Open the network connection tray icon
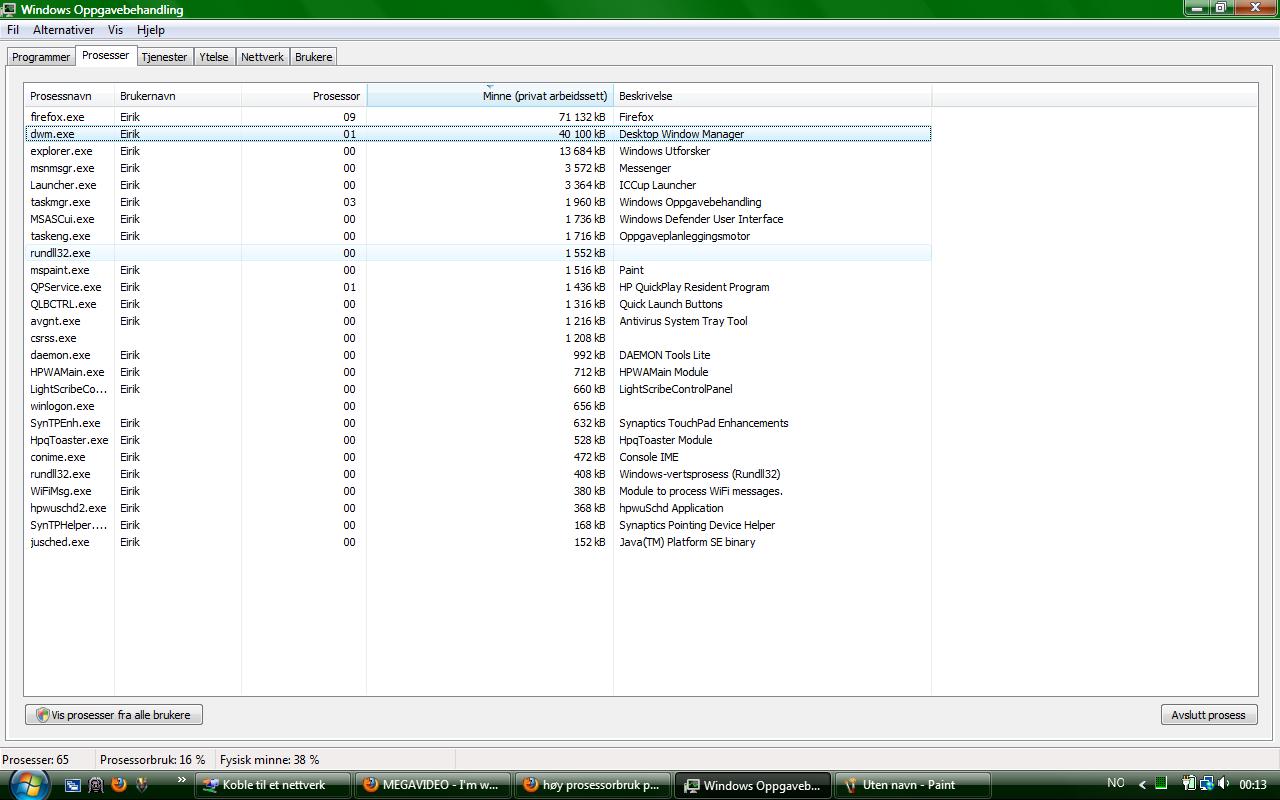The image size is (1280, 800). pos(1207,784)
